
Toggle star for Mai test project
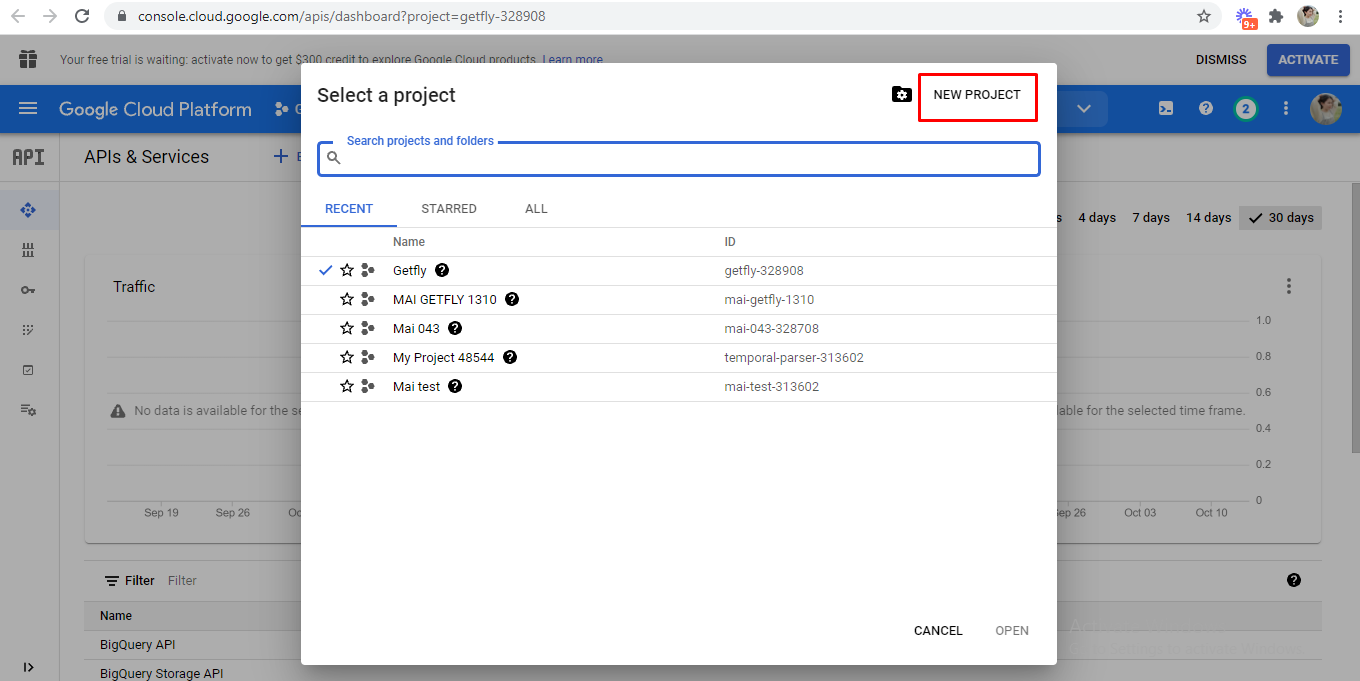347,386
